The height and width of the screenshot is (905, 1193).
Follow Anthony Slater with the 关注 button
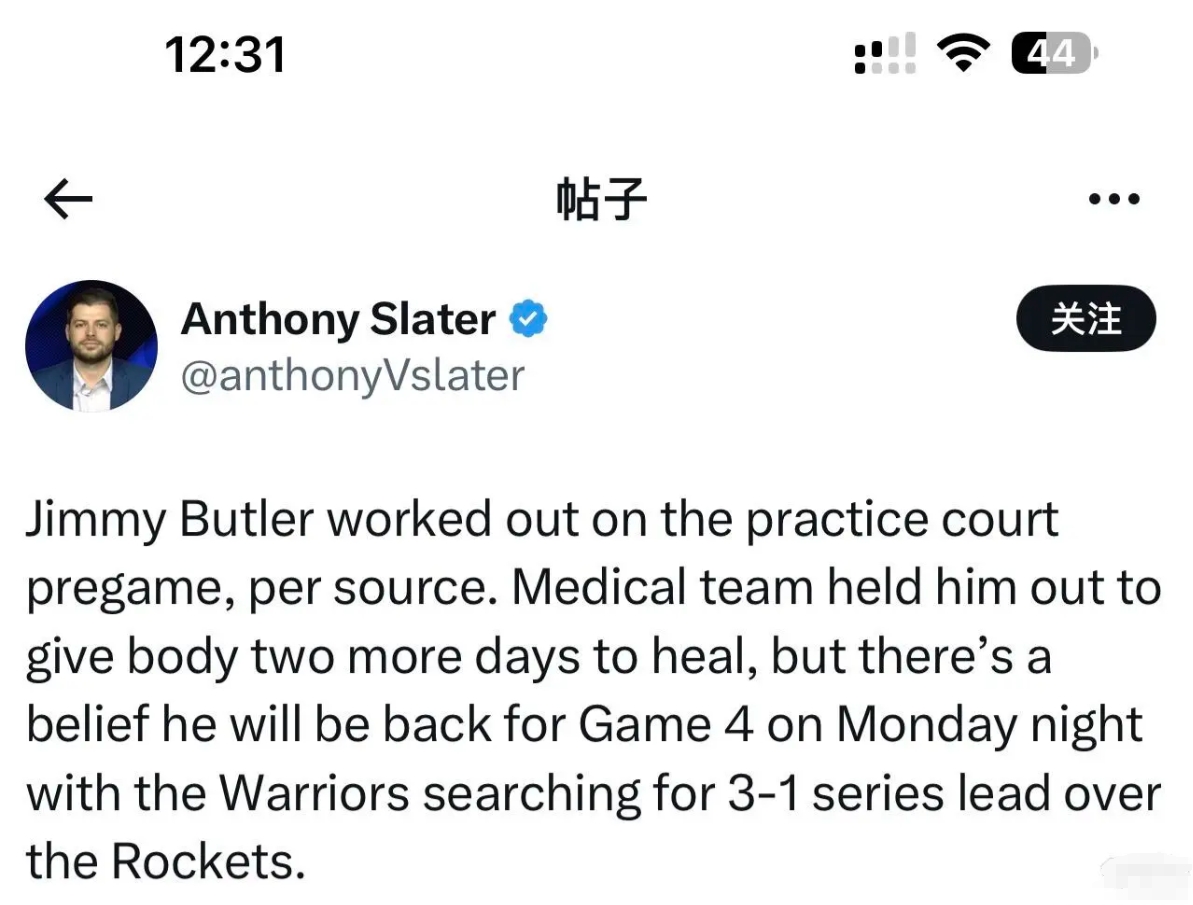pyautogui.click(x=1086, y=318)
